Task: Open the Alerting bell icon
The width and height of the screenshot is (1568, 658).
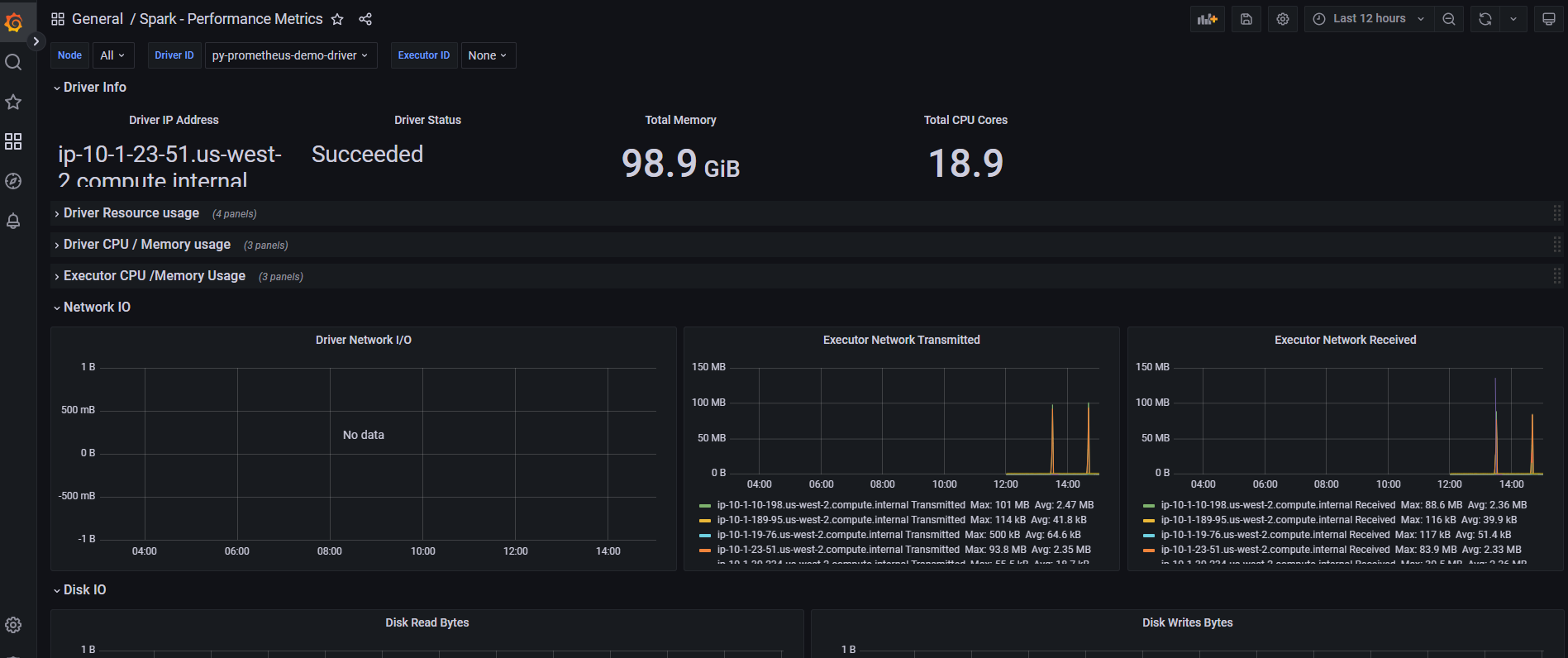Action: (13, 221)
